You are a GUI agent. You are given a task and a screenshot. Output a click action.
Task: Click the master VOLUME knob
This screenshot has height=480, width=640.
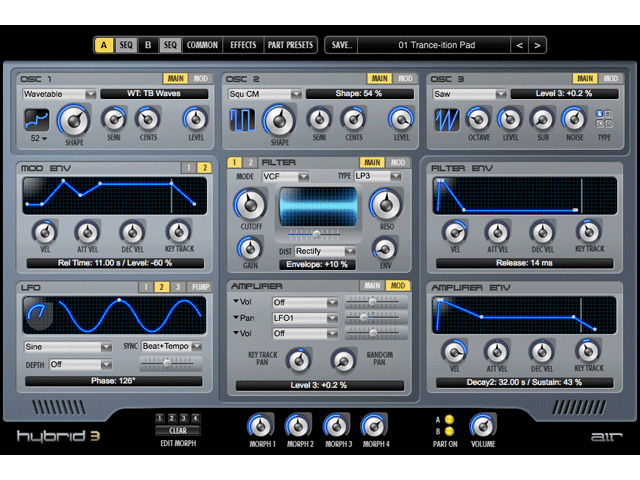click(x=483, y=426)
